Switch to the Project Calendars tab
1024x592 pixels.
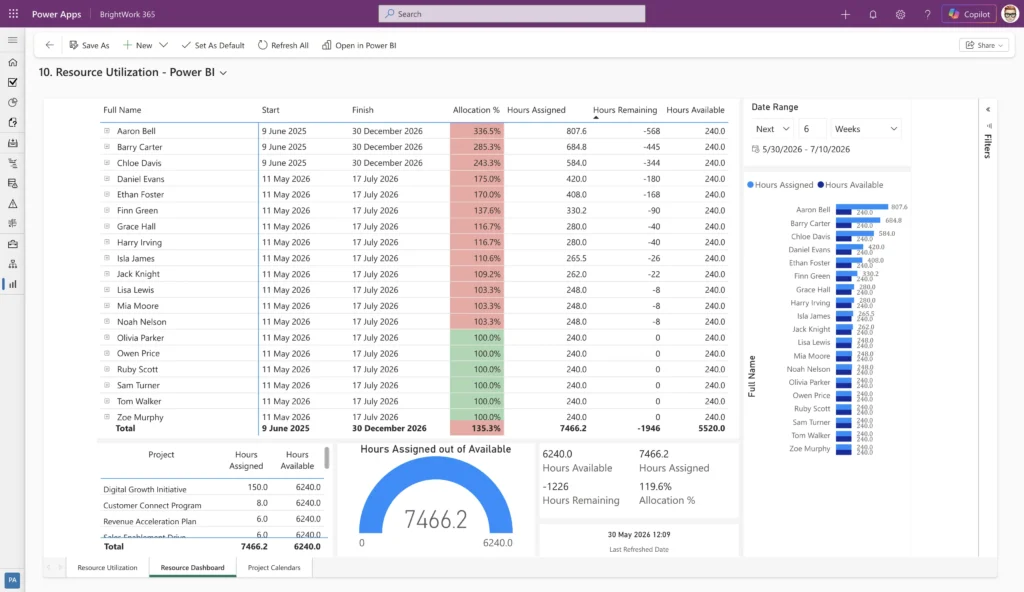point(274,567)
